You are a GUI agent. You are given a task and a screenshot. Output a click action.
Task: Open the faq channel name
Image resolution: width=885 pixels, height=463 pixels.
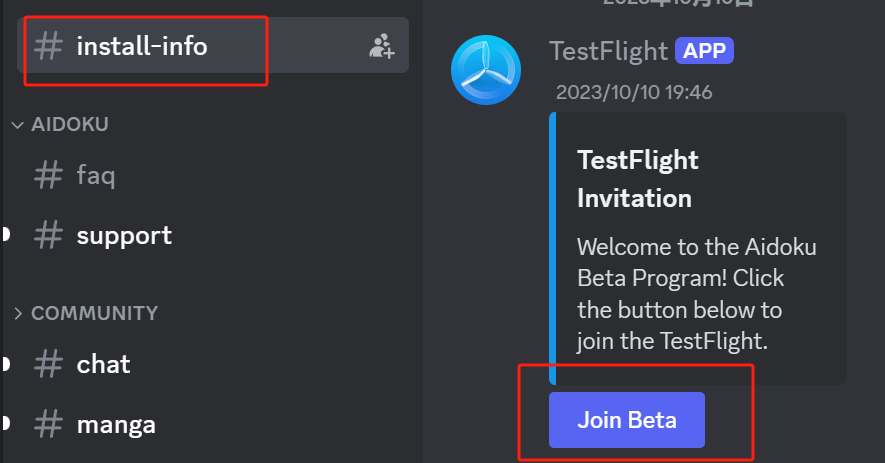click(96, 175)
